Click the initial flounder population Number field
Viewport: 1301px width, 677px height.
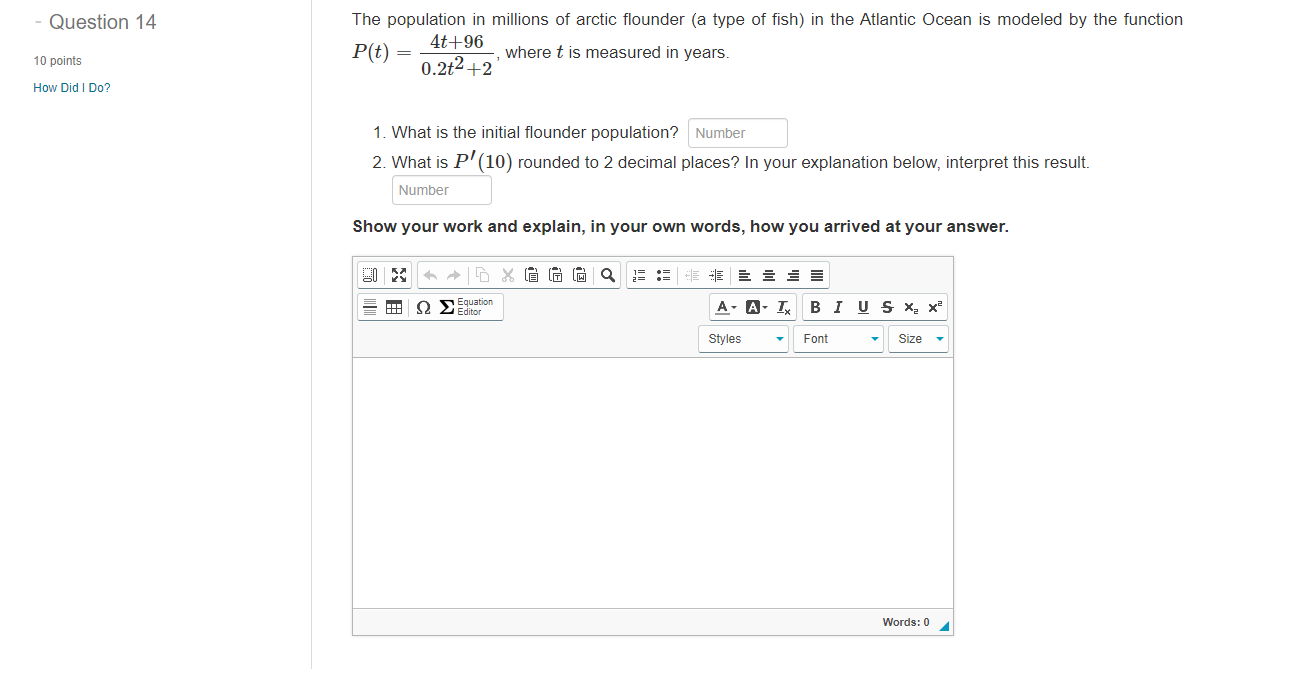[x=737, y=132]
